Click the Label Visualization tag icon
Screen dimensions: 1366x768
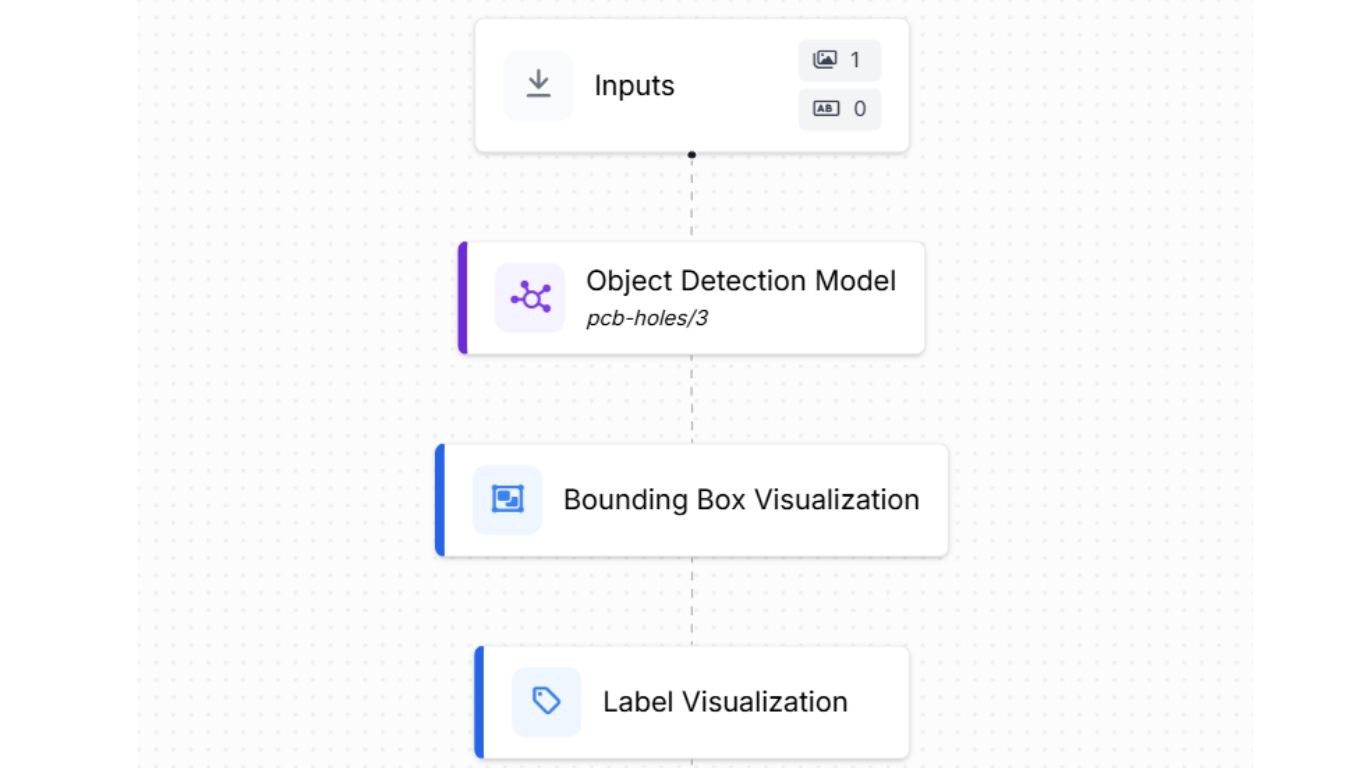[546, 701]
